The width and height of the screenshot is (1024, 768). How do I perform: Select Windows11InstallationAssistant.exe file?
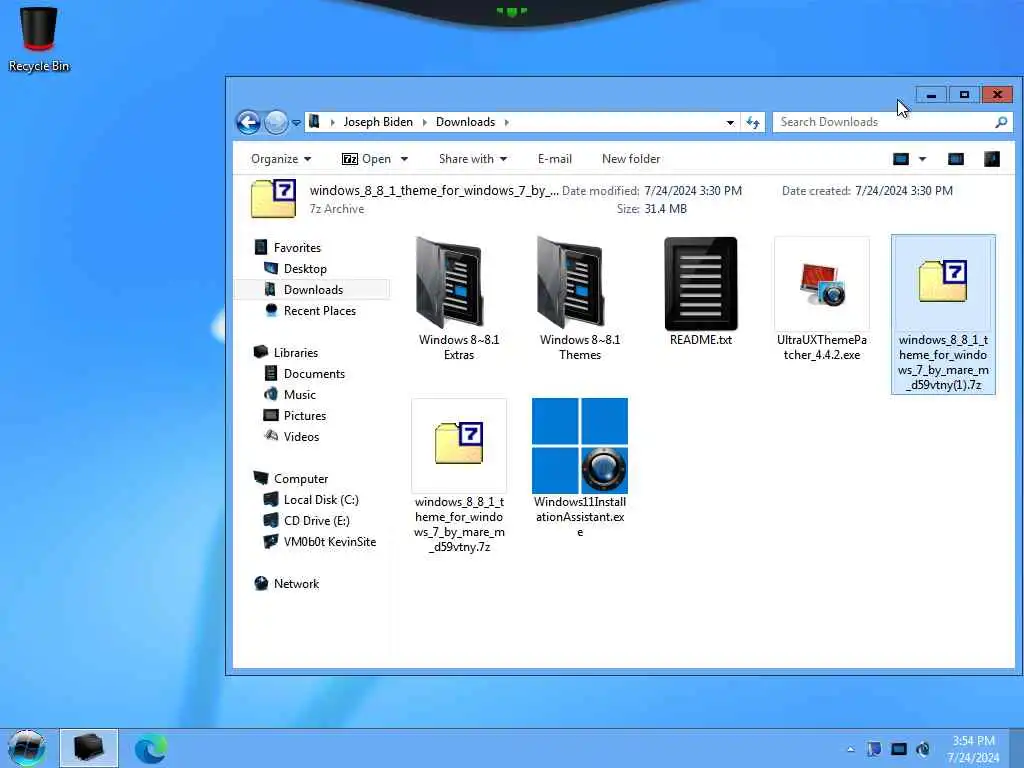tap(580, 468)
